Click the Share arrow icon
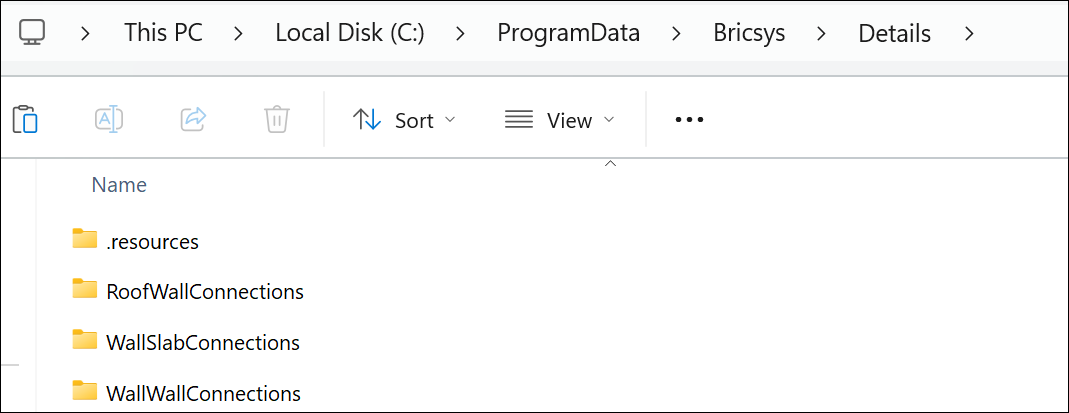 [x=193, y=120]
